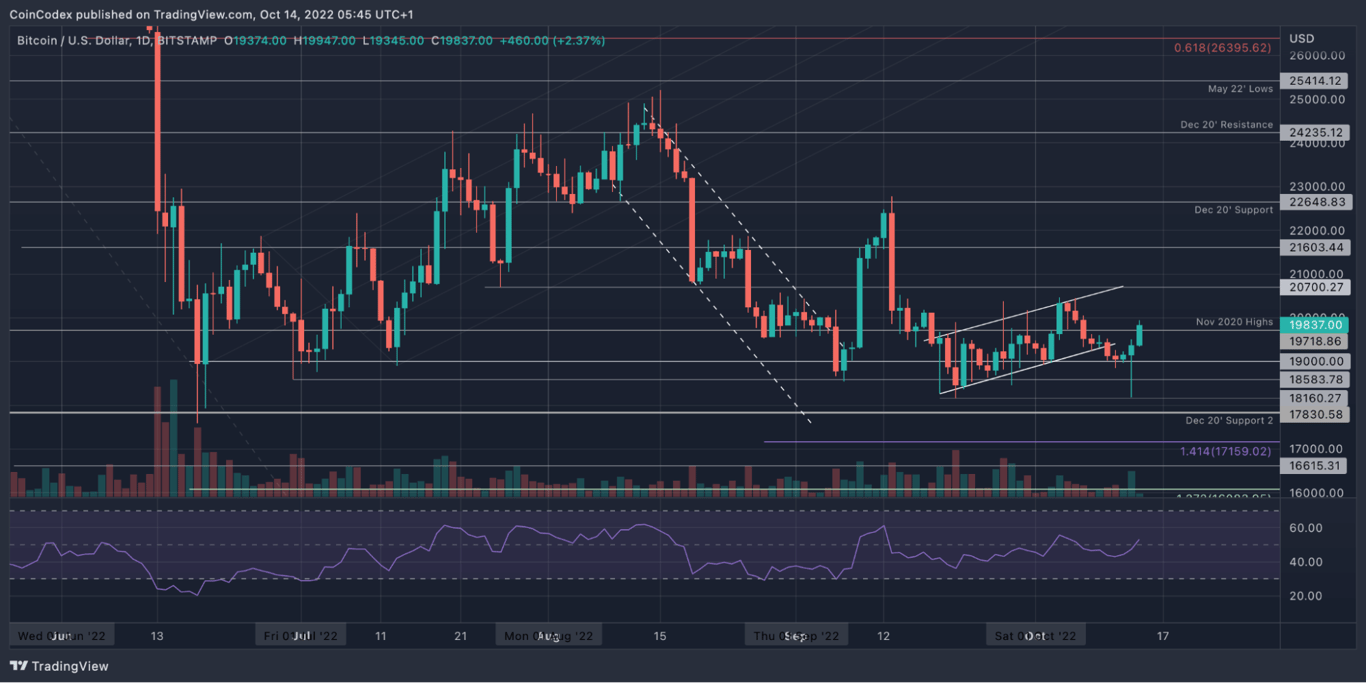Expand the Dec 20' Support level settings
Viewport: 1366px width, 683px height.
pyautogui.click(x=1233, y=209)
